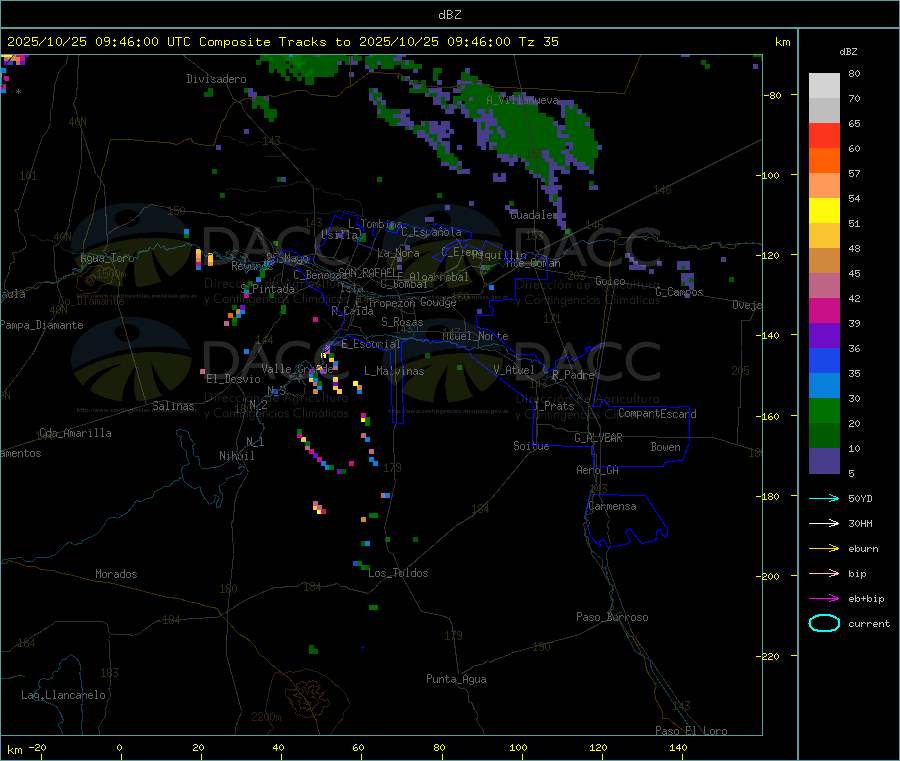Click the Nihuil map label
900x761 pixels.
click(x=236, y=456)
